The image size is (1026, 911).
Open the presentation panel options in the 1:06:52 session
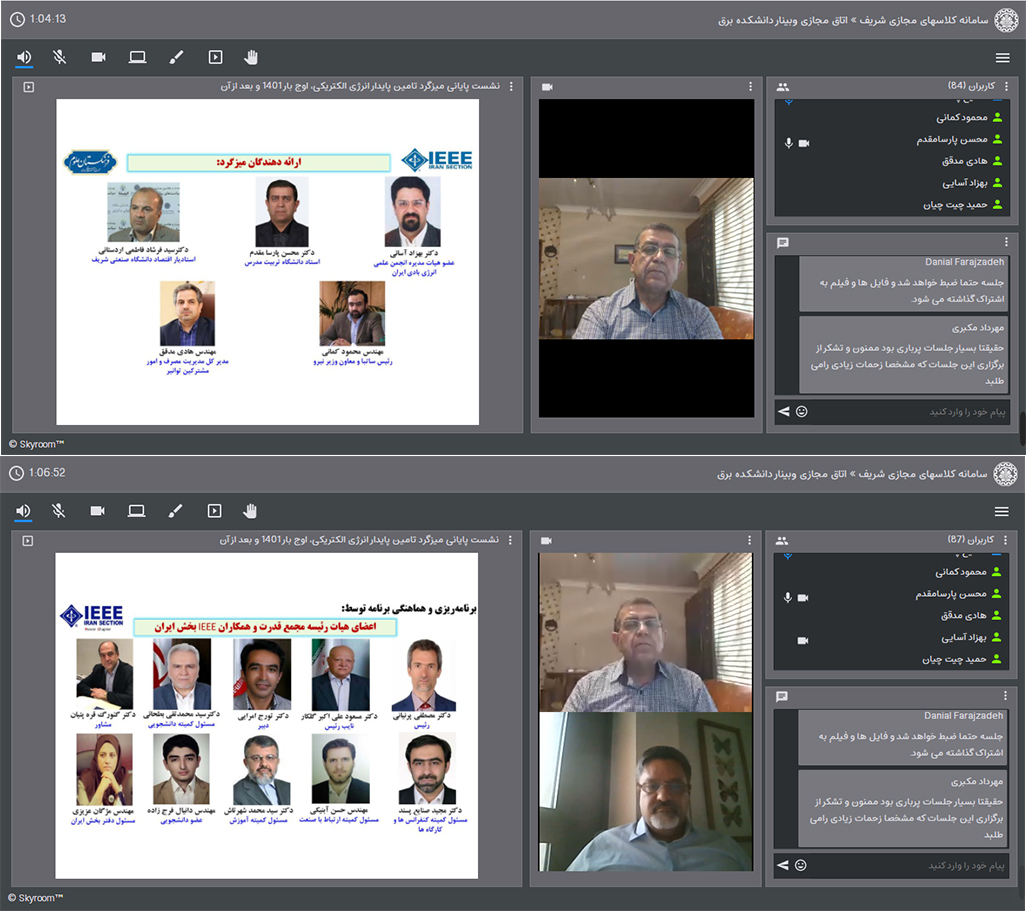pos(512,541)
